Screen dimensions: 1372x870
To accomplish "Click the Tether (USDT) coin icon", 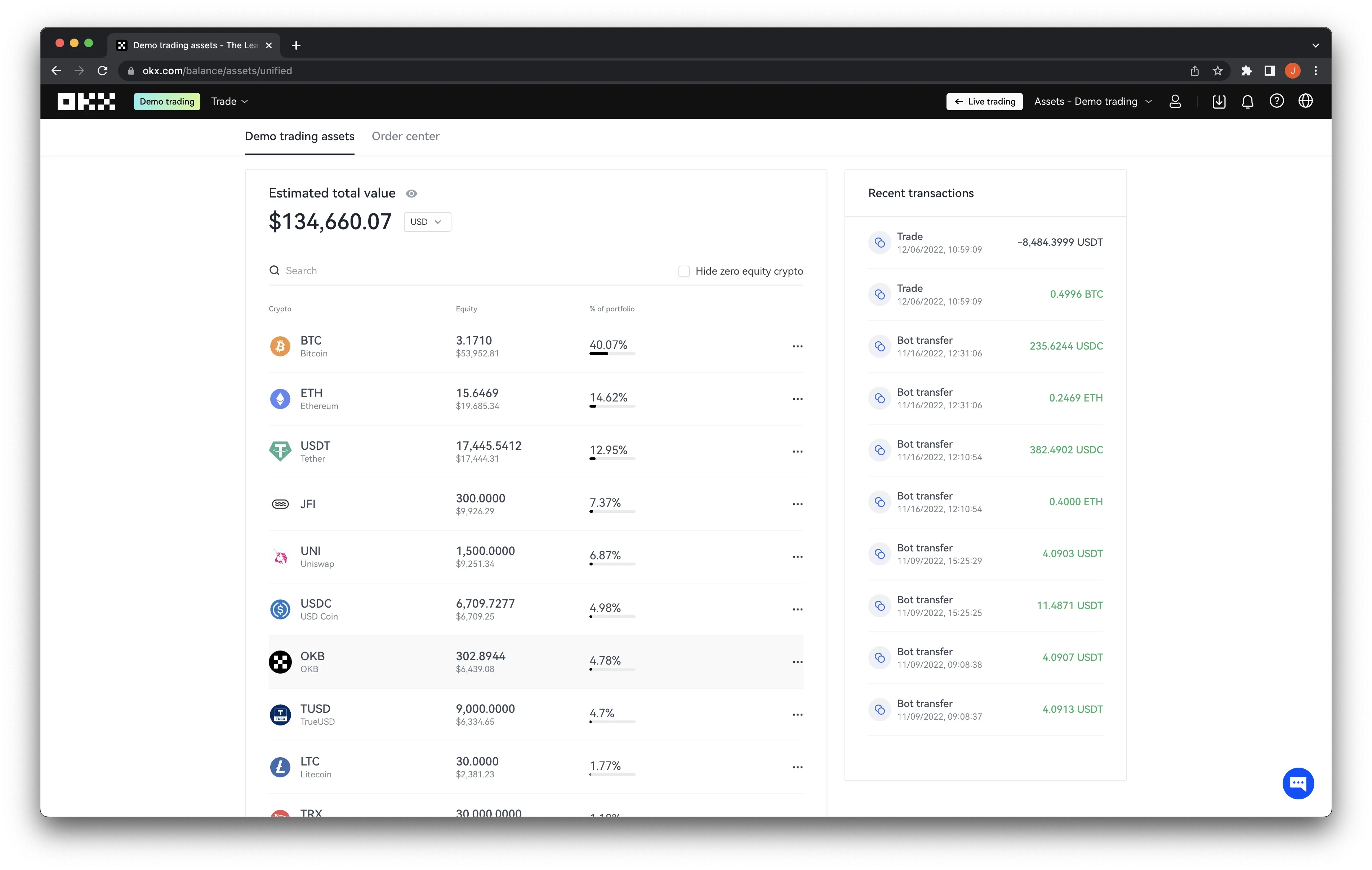I will (x=279, y=451).
